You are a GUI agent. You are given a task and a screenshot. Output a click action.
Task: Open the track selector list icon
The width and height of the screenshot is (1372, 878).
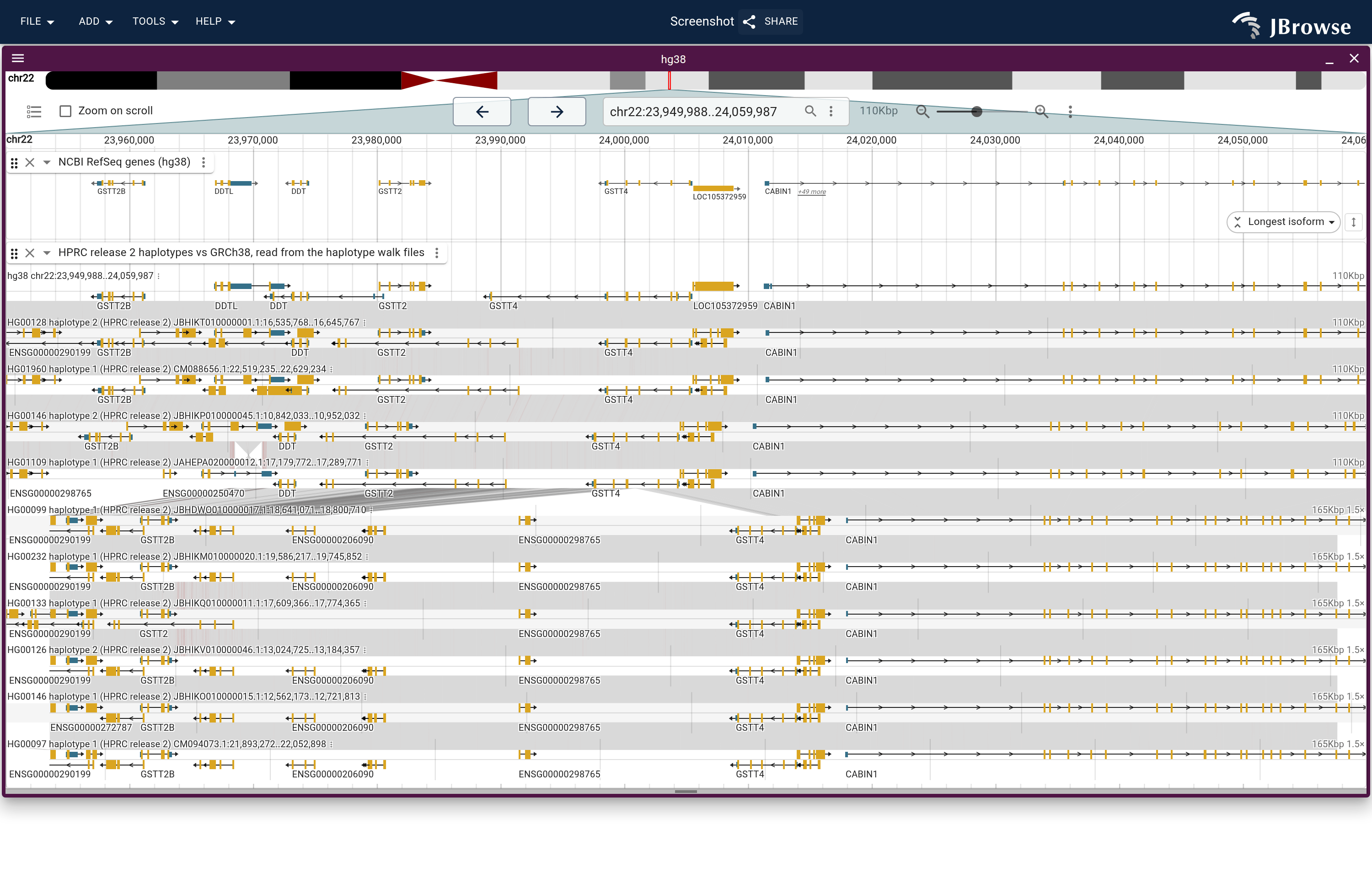34,111
